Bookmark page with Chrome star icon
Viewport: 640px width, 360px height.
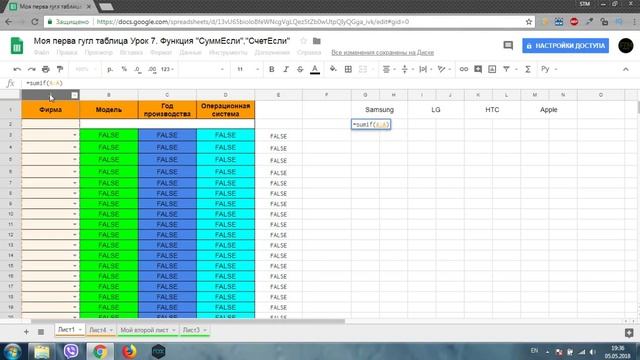click(x=529, y=22)
